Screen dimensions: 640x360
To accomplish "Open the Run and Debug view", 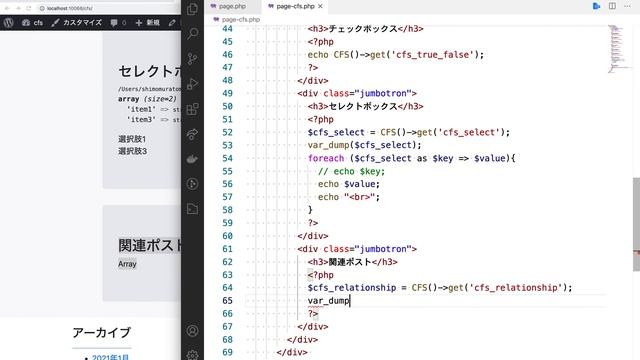I will coord(192,84).
